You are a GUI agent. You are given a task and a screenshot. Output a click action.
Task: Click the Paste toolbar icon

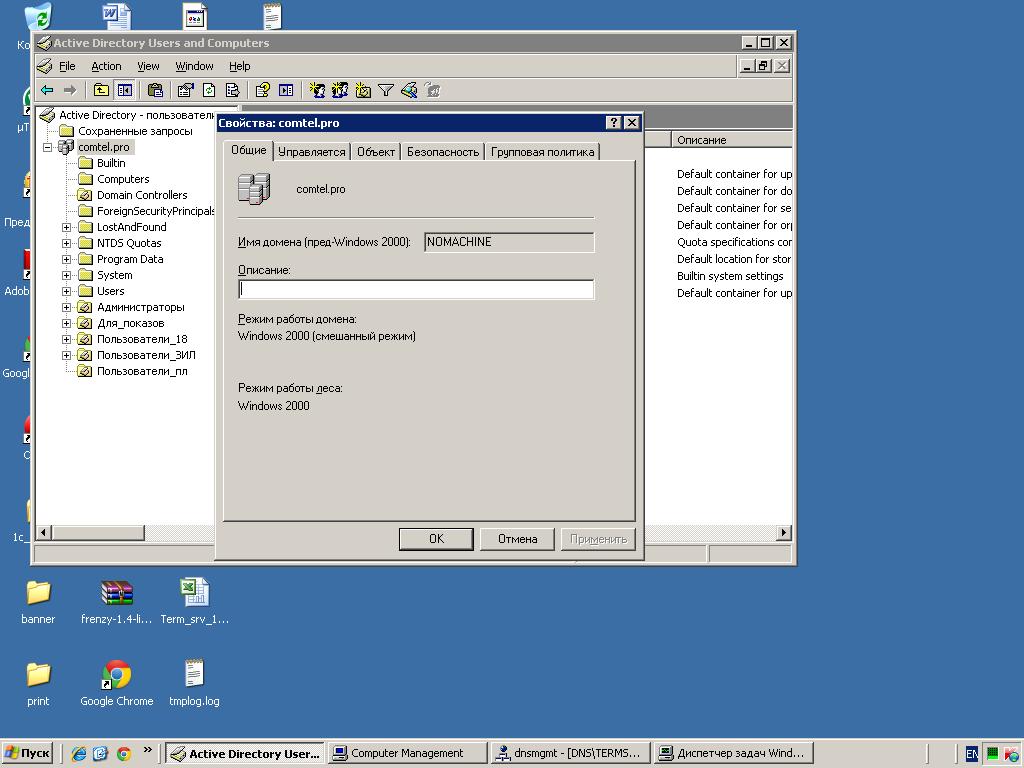pos(155,90)
